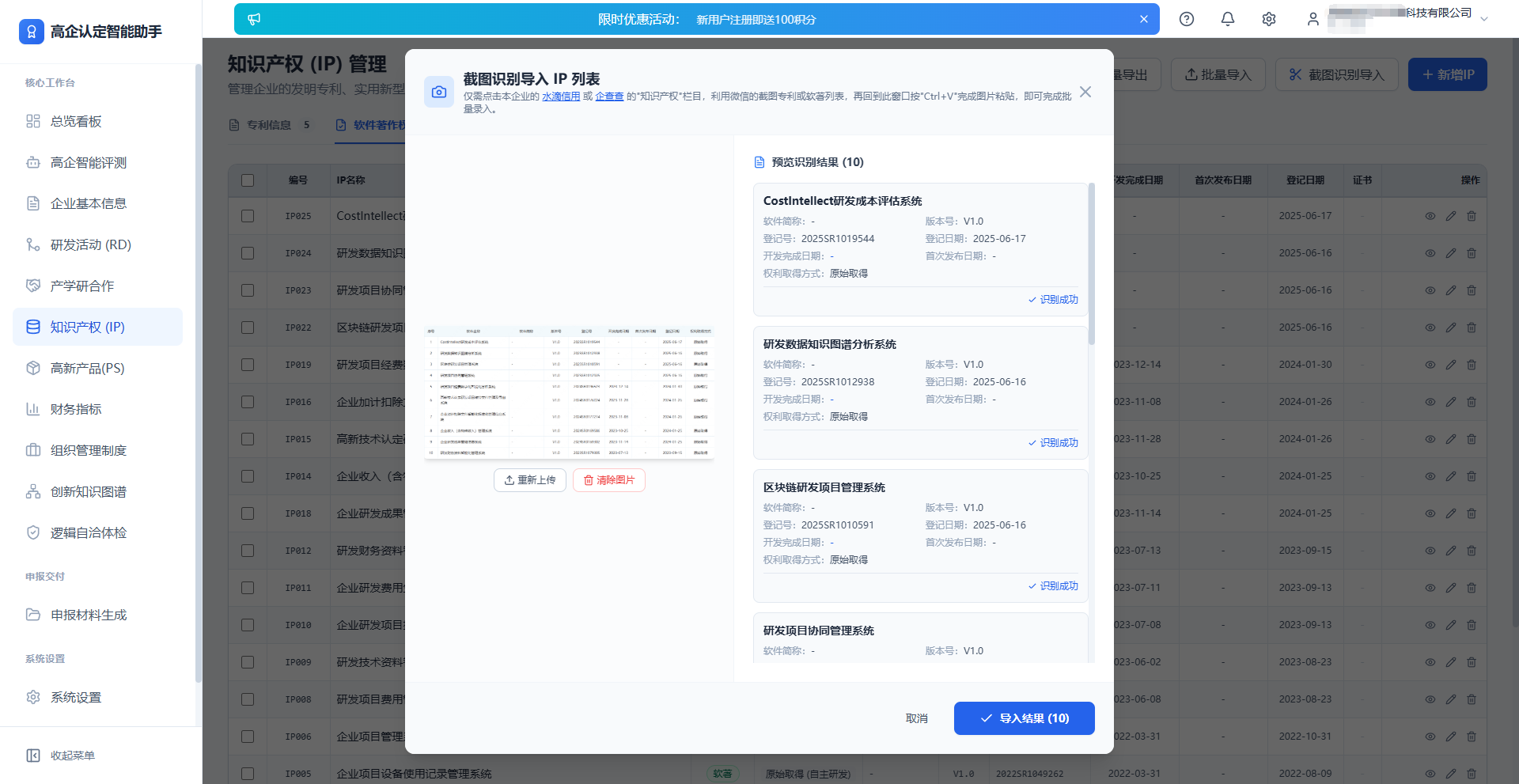View eye icon for 2022-10-31 row
This screenshot has height=784, width=1519.
(x=1430, y=737)
